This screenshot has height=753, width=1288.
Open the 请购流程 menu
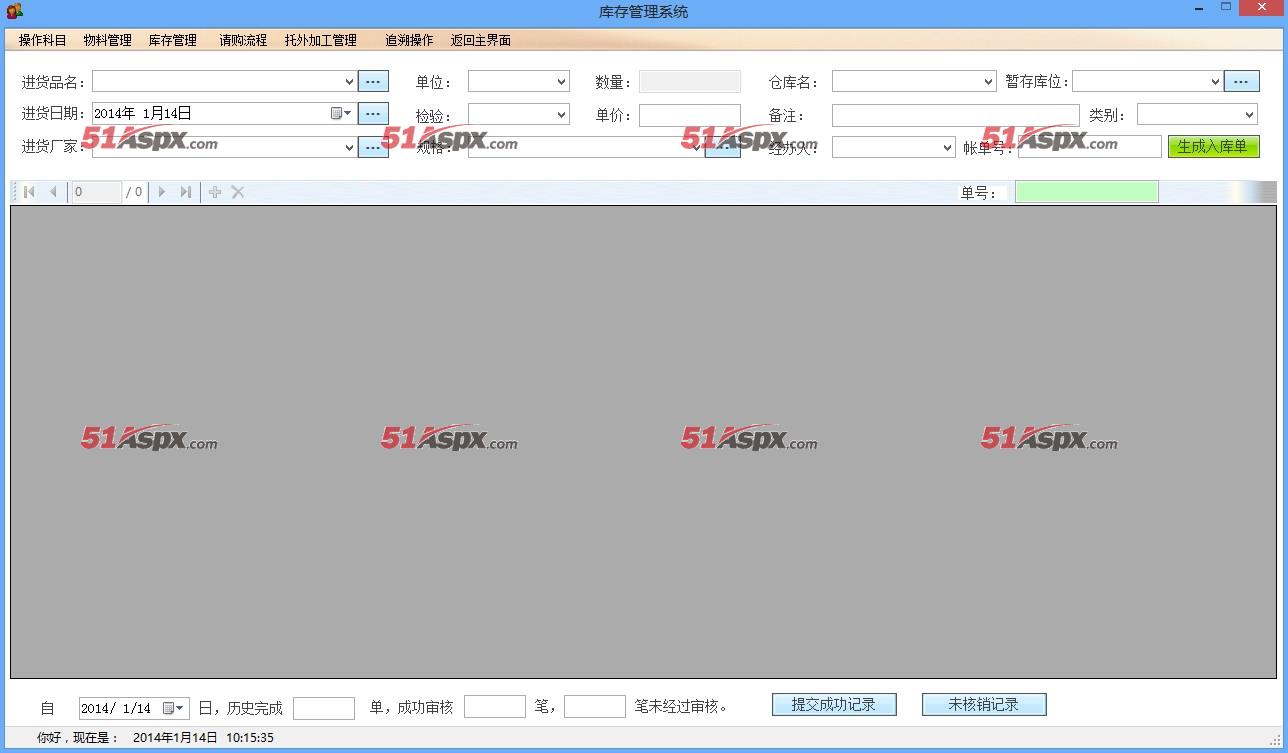point(243,40)
